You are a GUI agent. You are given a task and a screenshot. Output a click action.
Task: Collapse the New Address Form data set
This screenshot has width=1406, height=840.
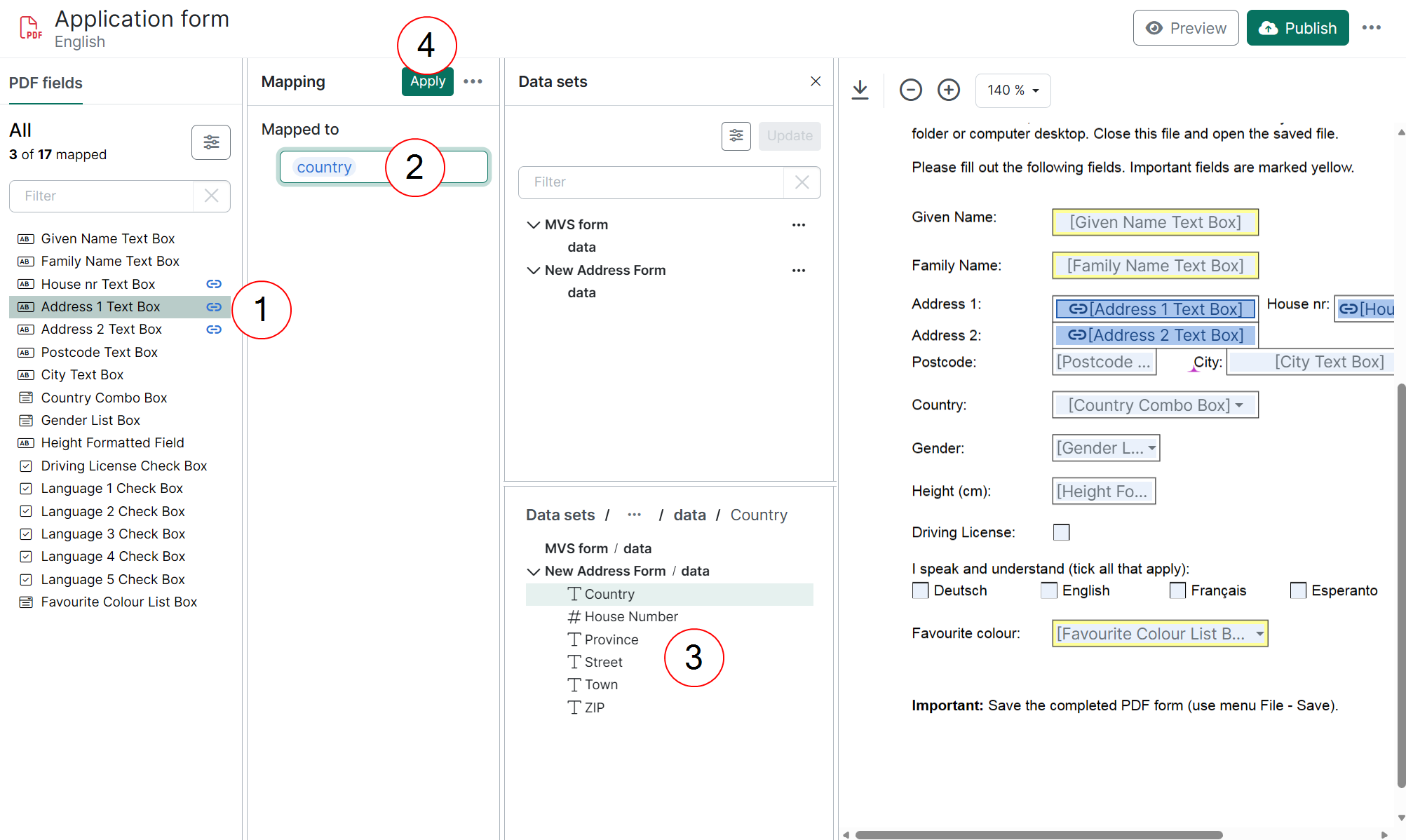pos(534,270)
